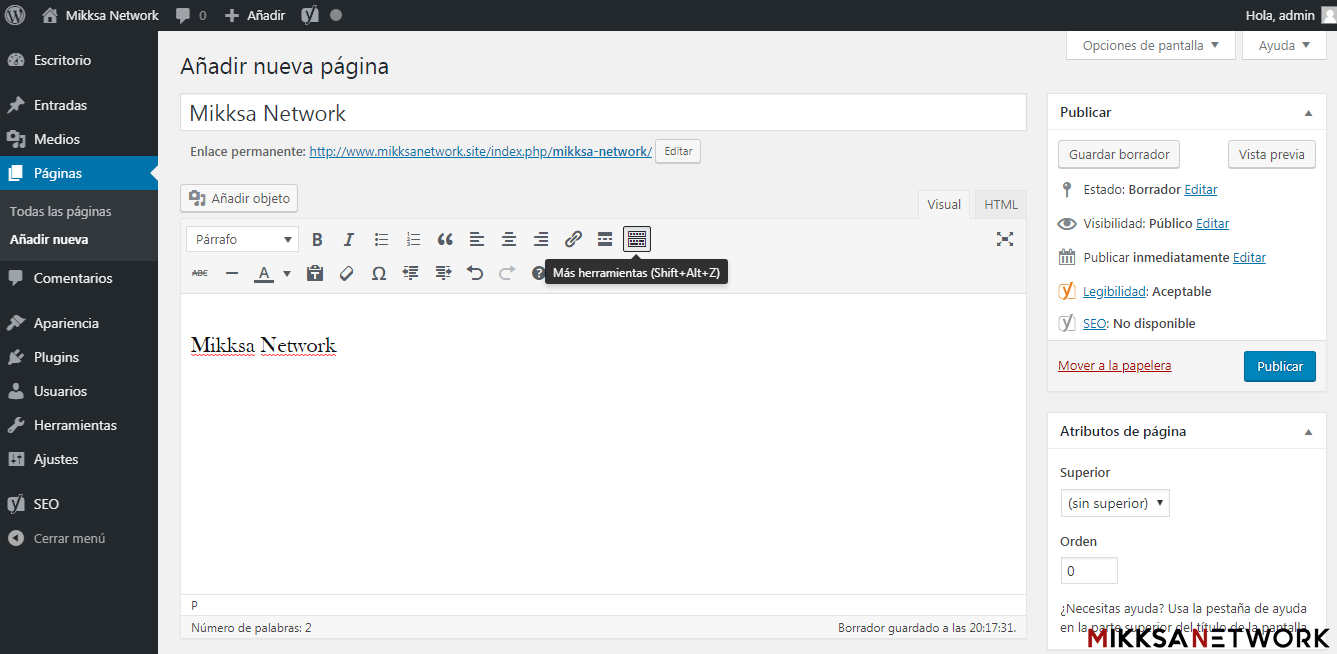The image size is (1337, 654).
Task: Click the blue Publicar button
Action: (x=1279, y=366)
